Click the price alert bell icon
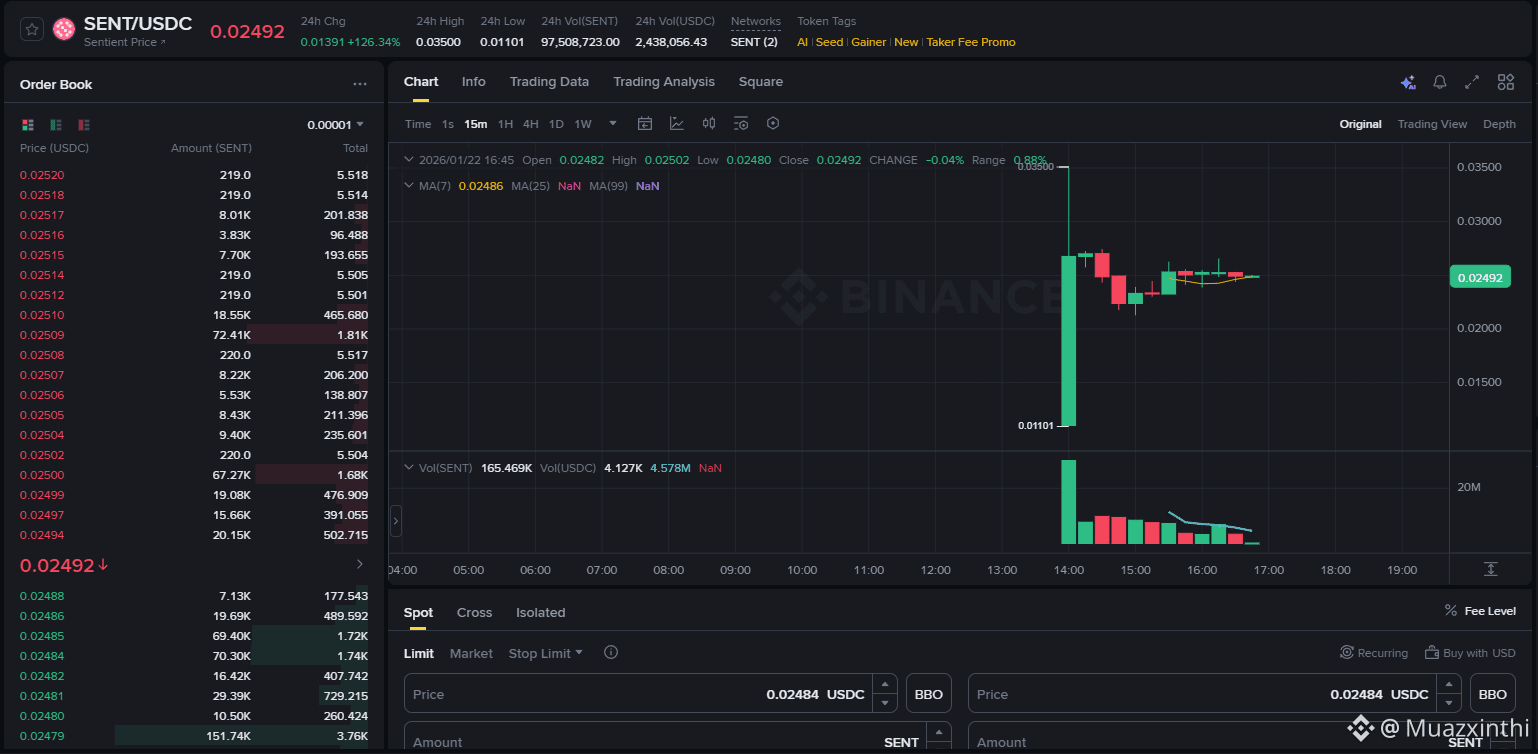 point(1440,83)
